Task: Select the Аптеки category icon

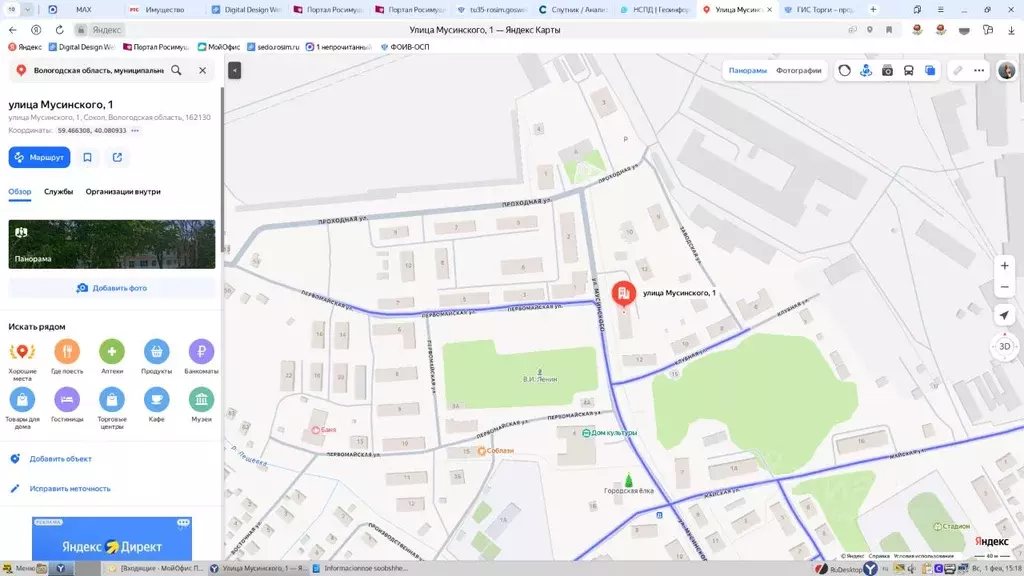Action: (x=112, y=352)
